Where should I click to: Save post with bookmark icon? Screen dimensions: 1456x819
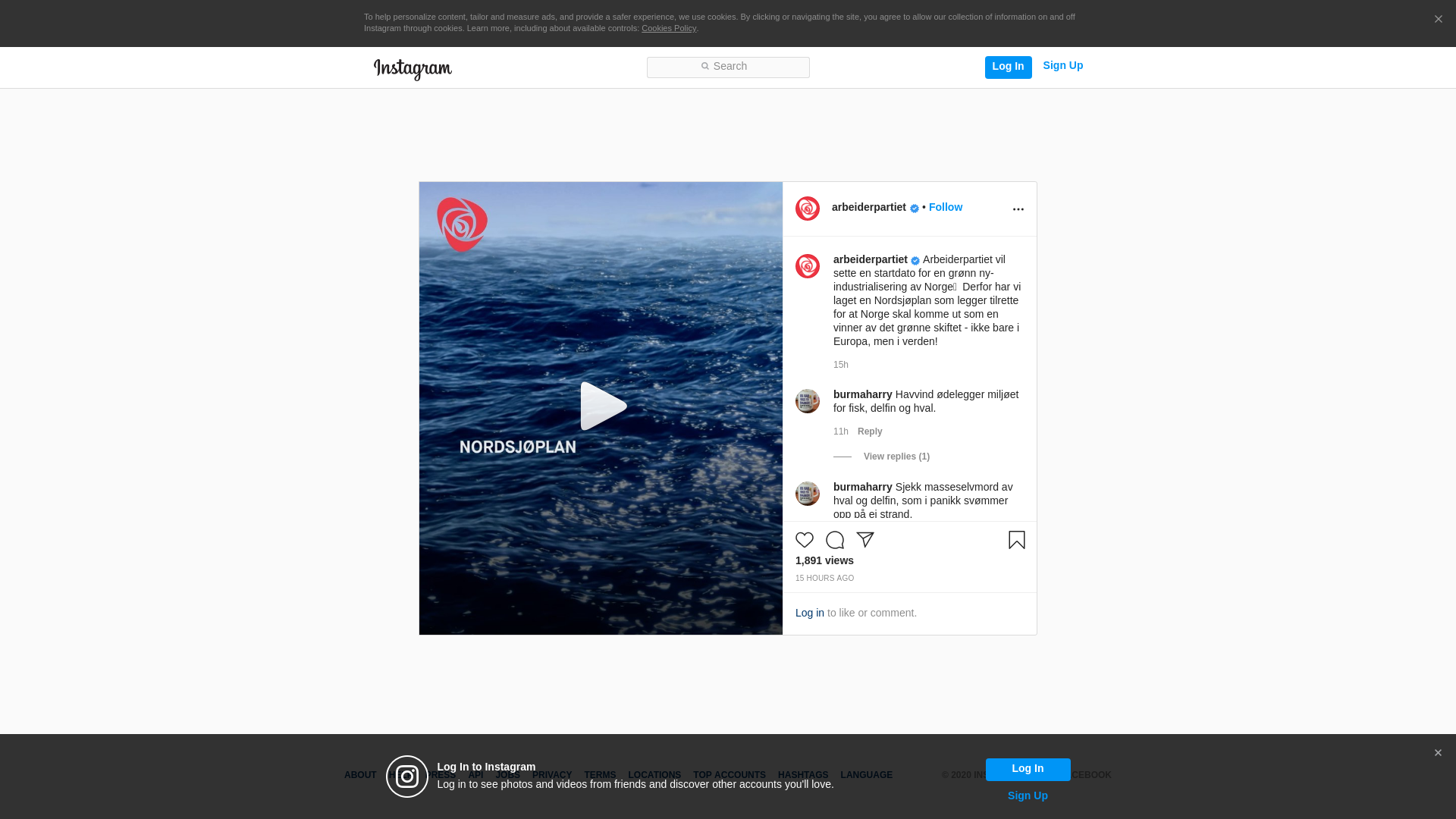tap(1016, 540)
